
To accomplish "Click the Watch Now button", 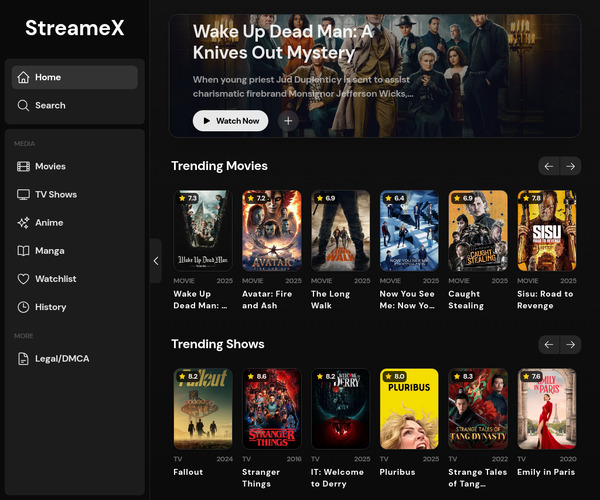I will click(x=230, y=121).
